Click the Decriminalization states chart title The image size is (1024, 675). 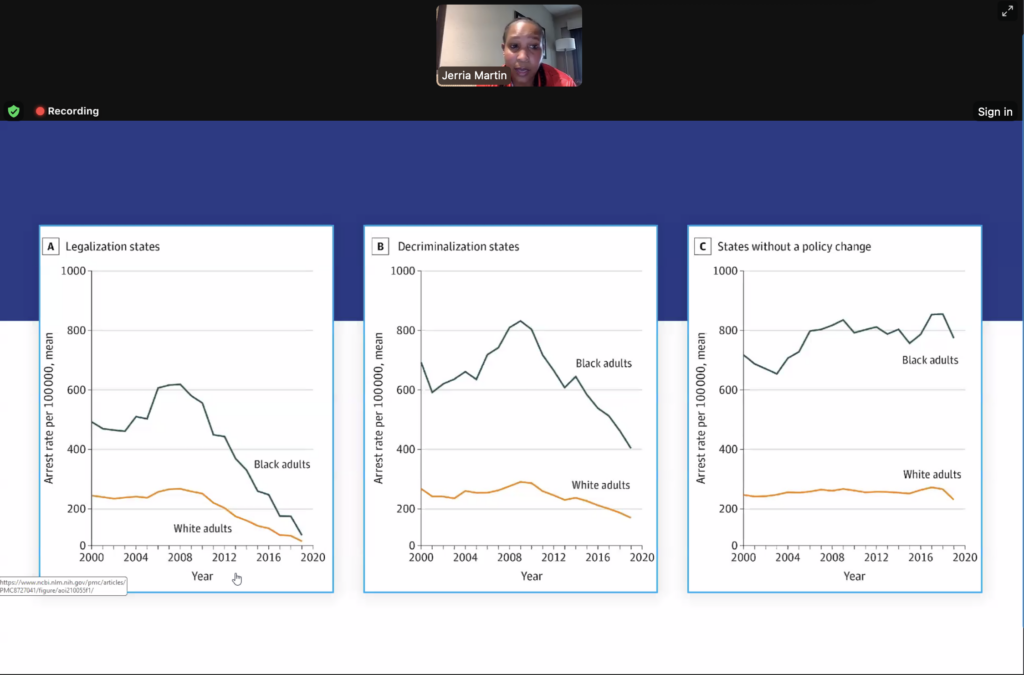coord(458,246)
